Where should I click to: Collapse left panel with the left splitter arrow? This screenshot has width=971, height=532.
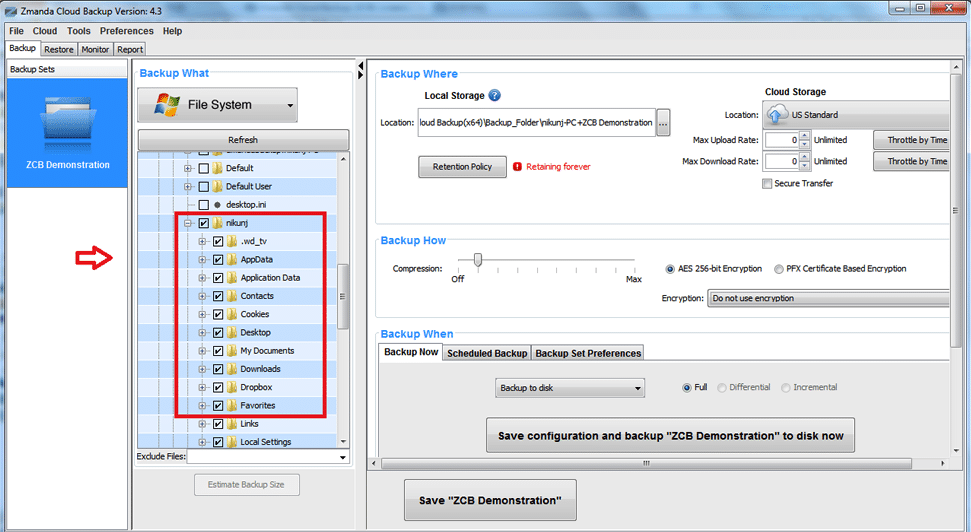click(x=361, y=66)
